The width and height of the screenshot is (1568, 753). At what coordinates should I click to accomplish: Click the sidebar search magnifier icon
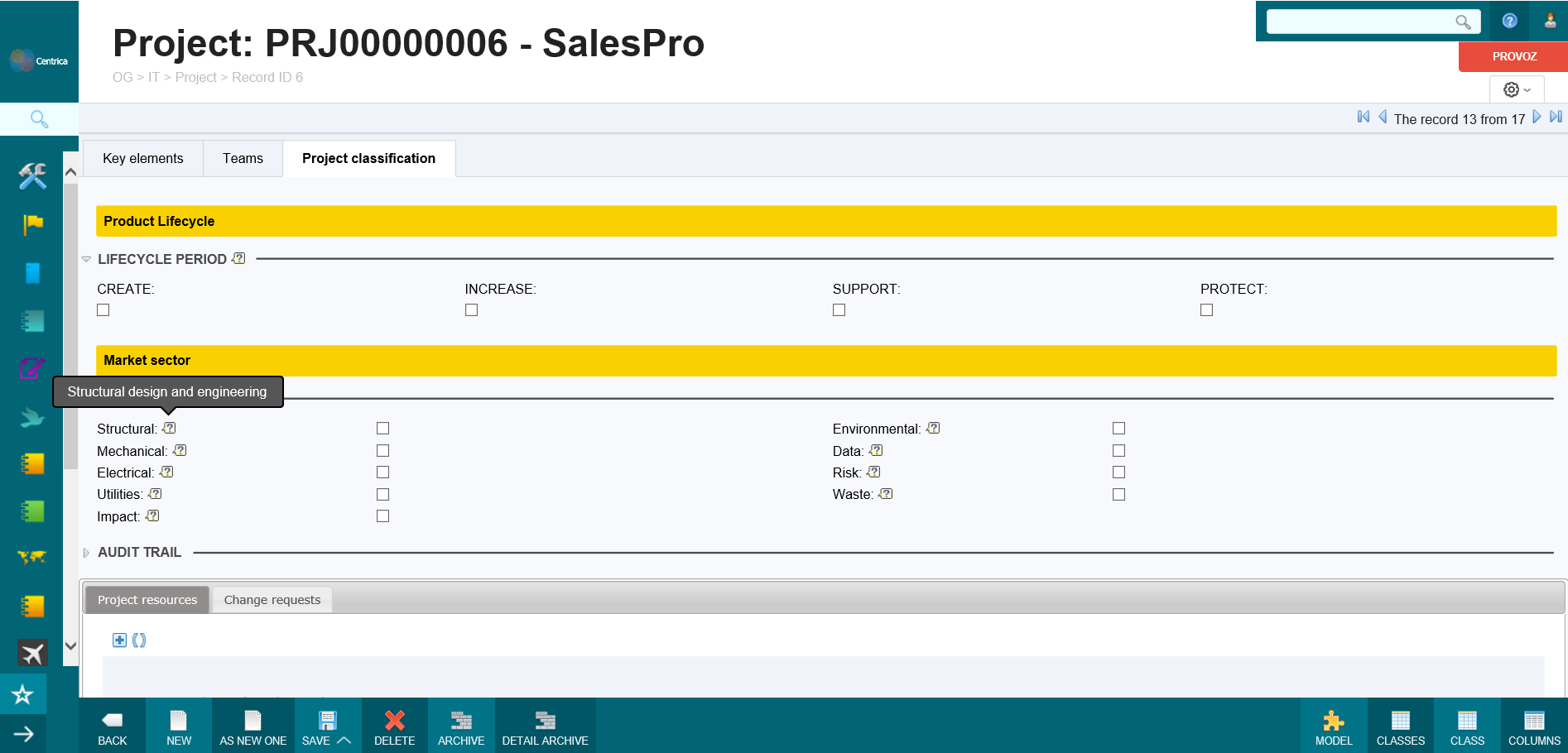click(39, 119)
